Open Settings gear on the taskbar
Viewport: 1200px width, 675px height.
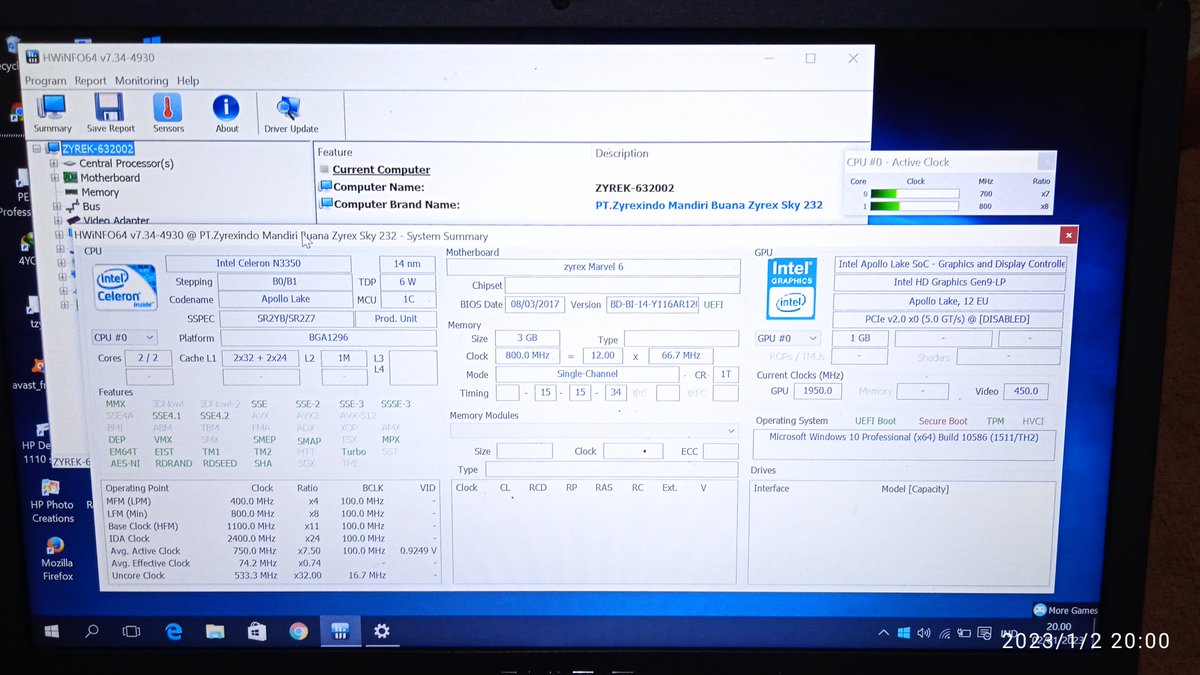[x=381, y=631]
